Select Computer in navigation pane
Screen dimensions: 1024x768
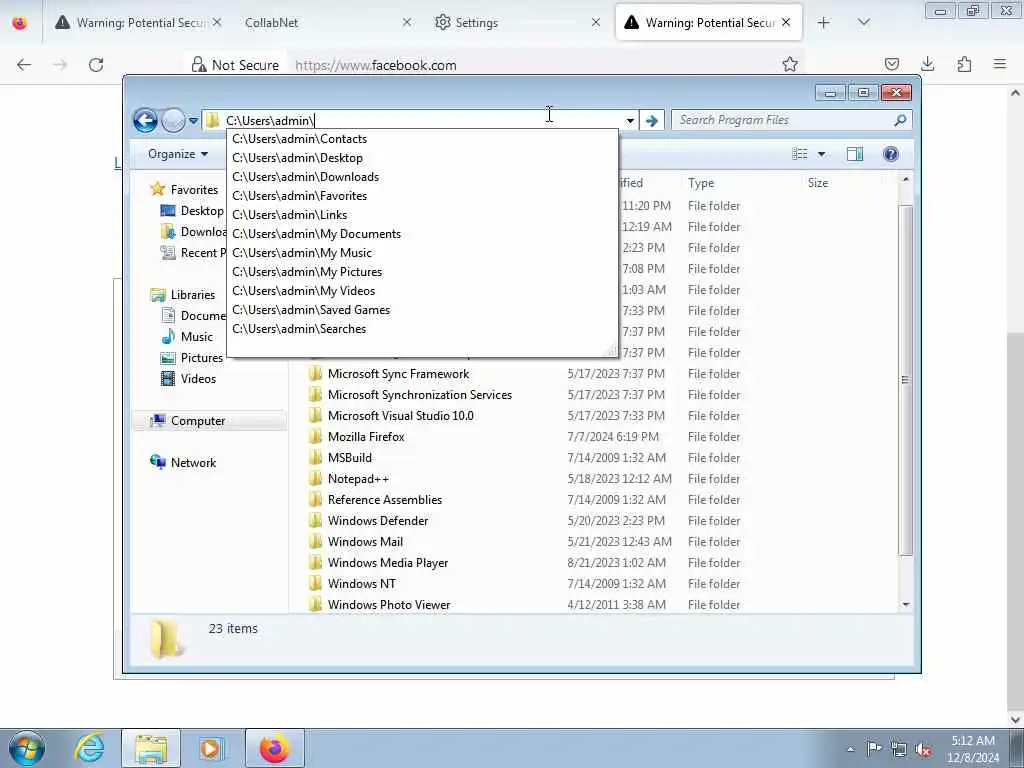198,421
